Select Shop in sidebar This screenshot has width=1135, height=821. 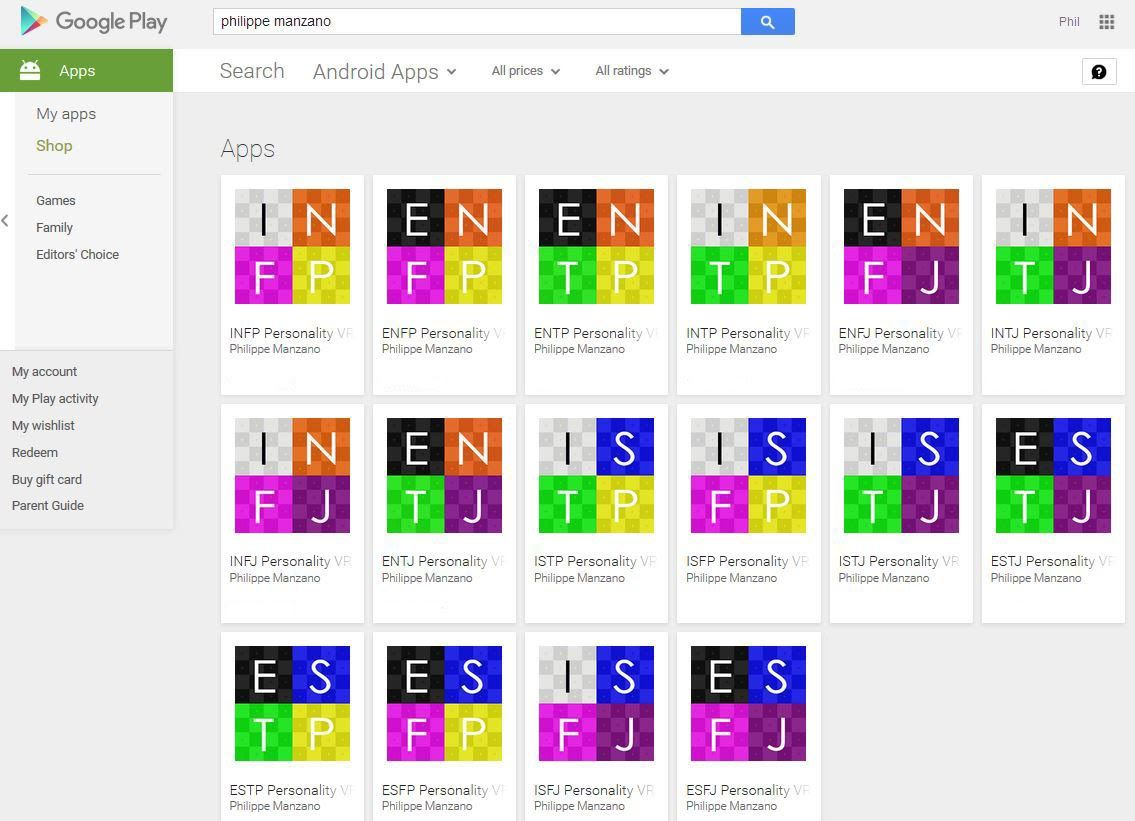click(54, 146)
